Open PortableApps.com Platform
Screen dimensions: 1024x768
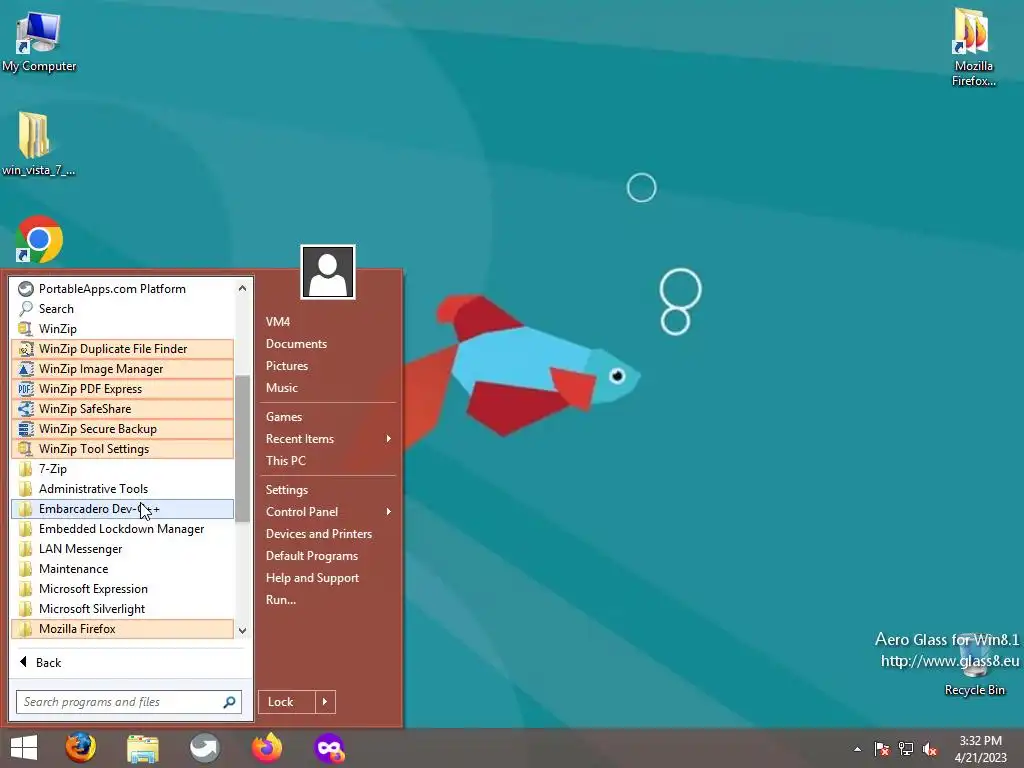[123, 289]
